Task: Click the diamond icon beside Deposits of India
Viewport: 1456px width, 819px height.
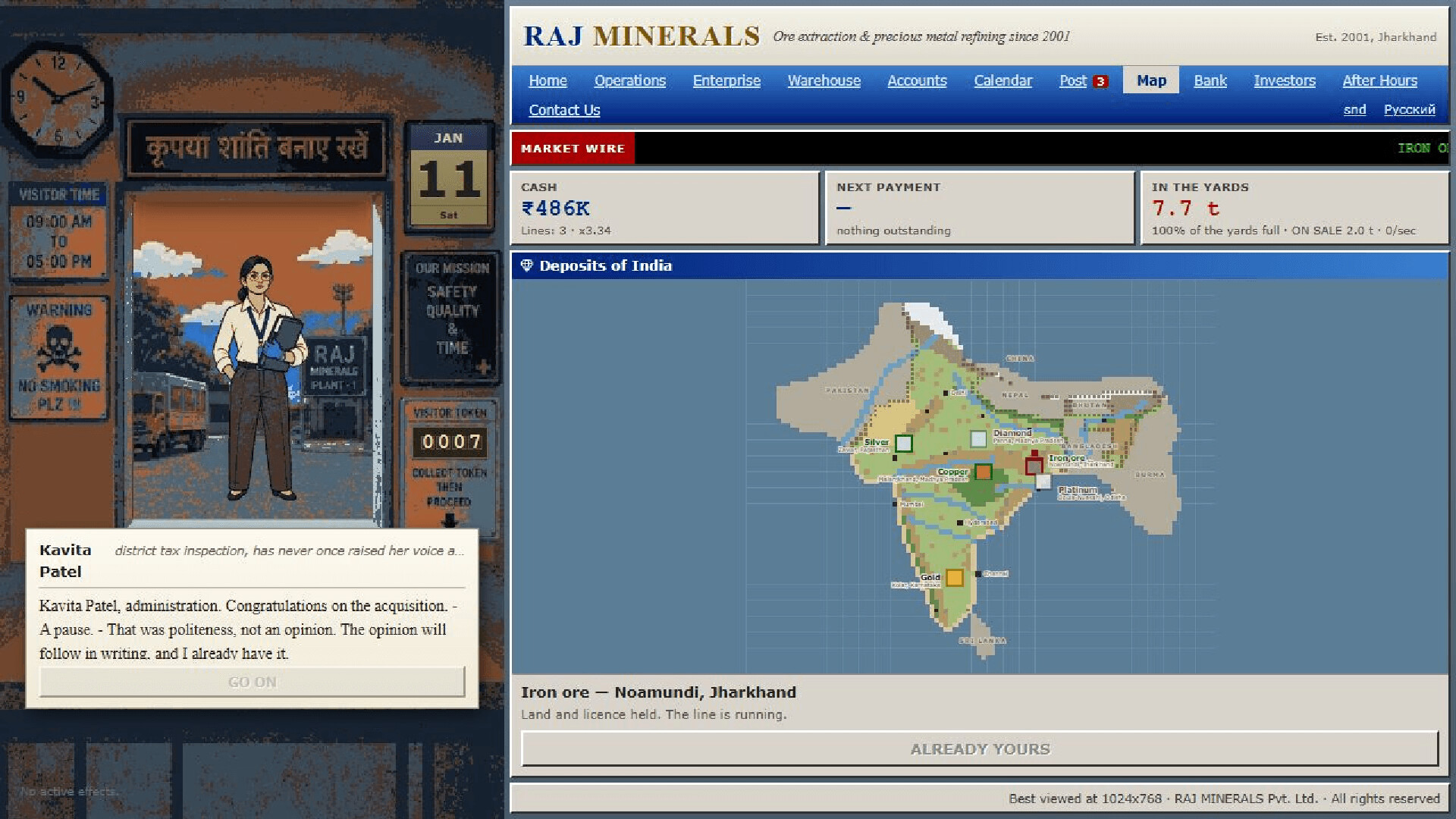Action: (526, 265)
